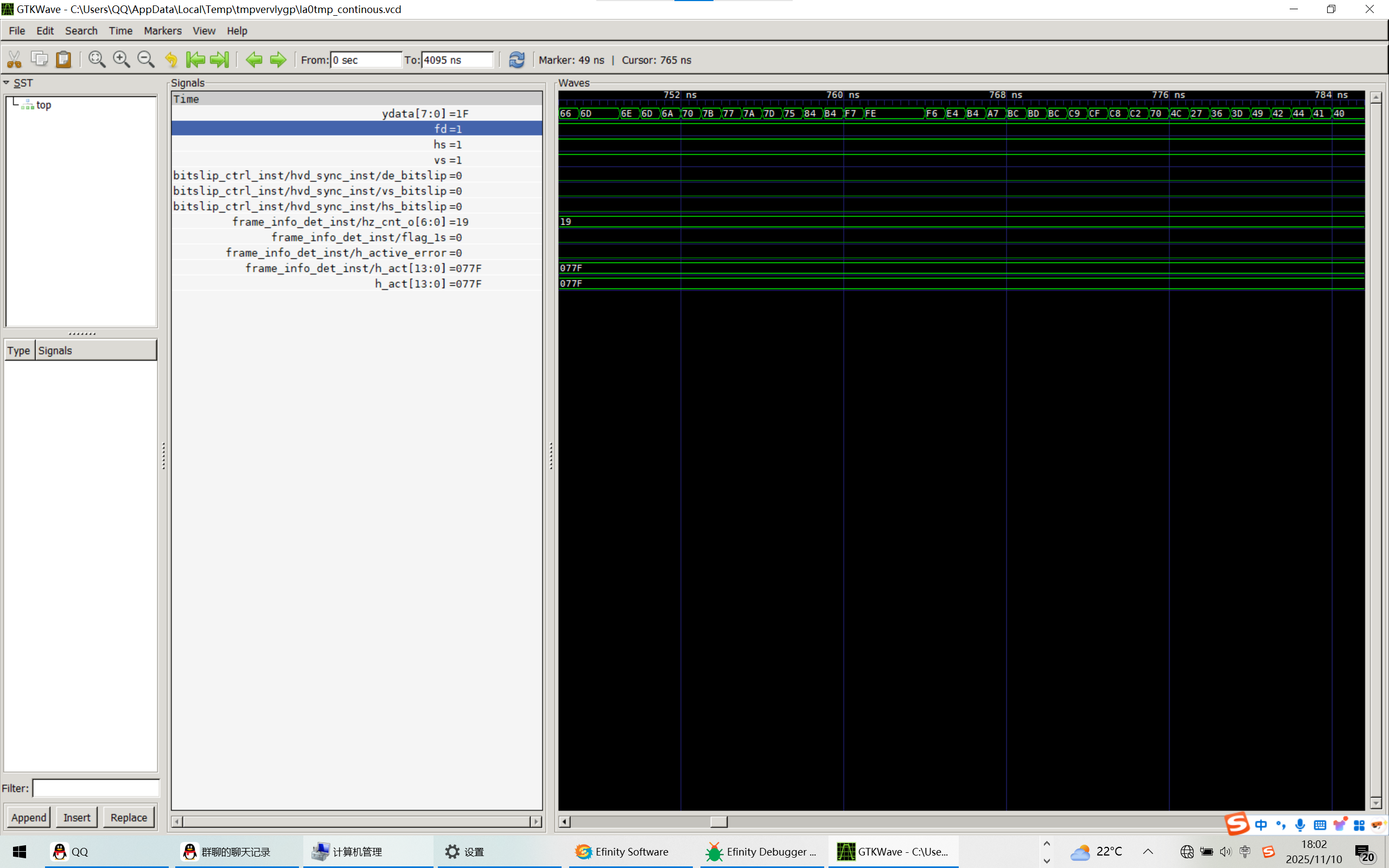Select the top module tree item
The image size is (1389, 868).
43,105
